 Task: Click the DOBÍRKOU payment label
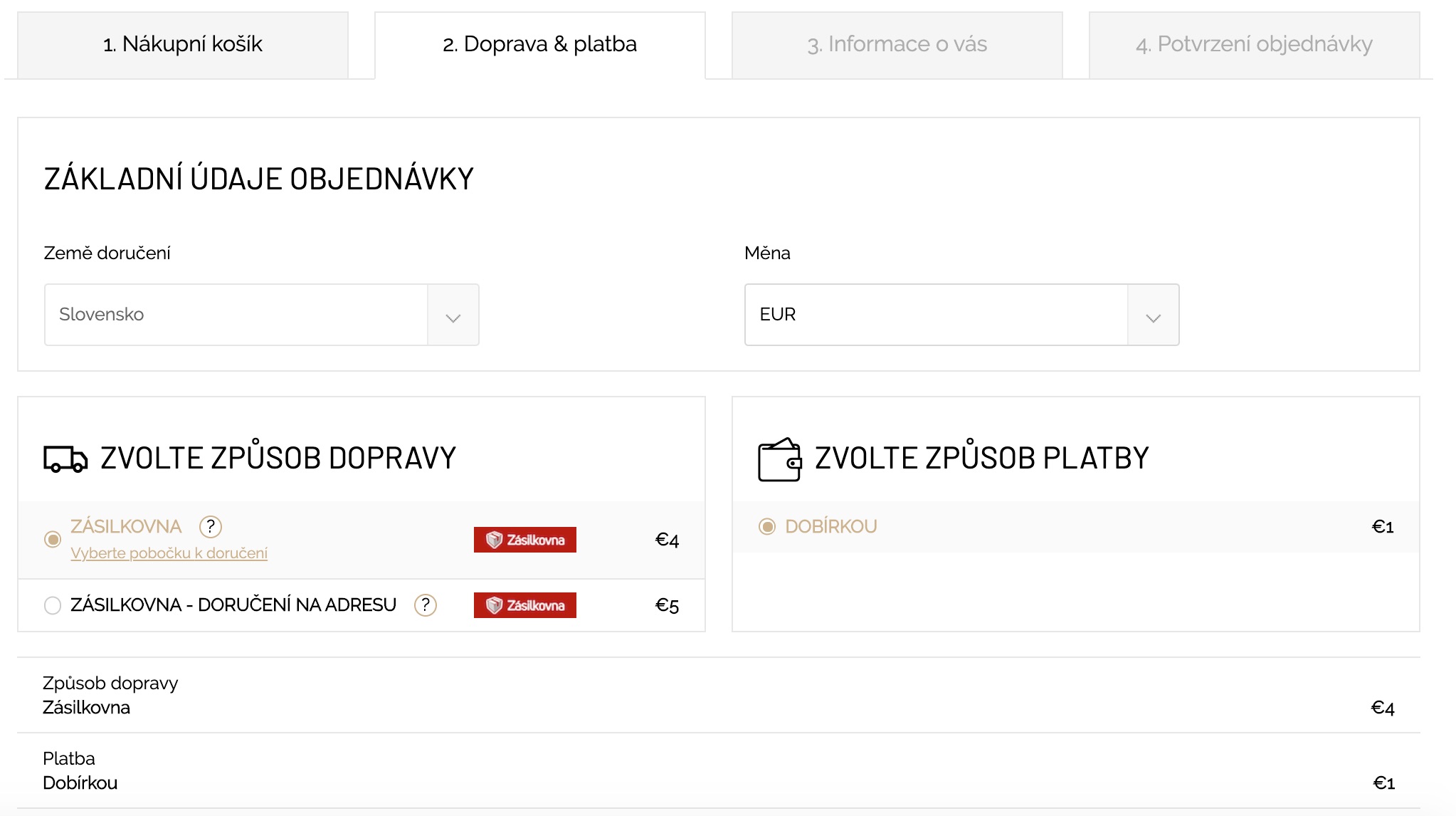tap(831, 527)
